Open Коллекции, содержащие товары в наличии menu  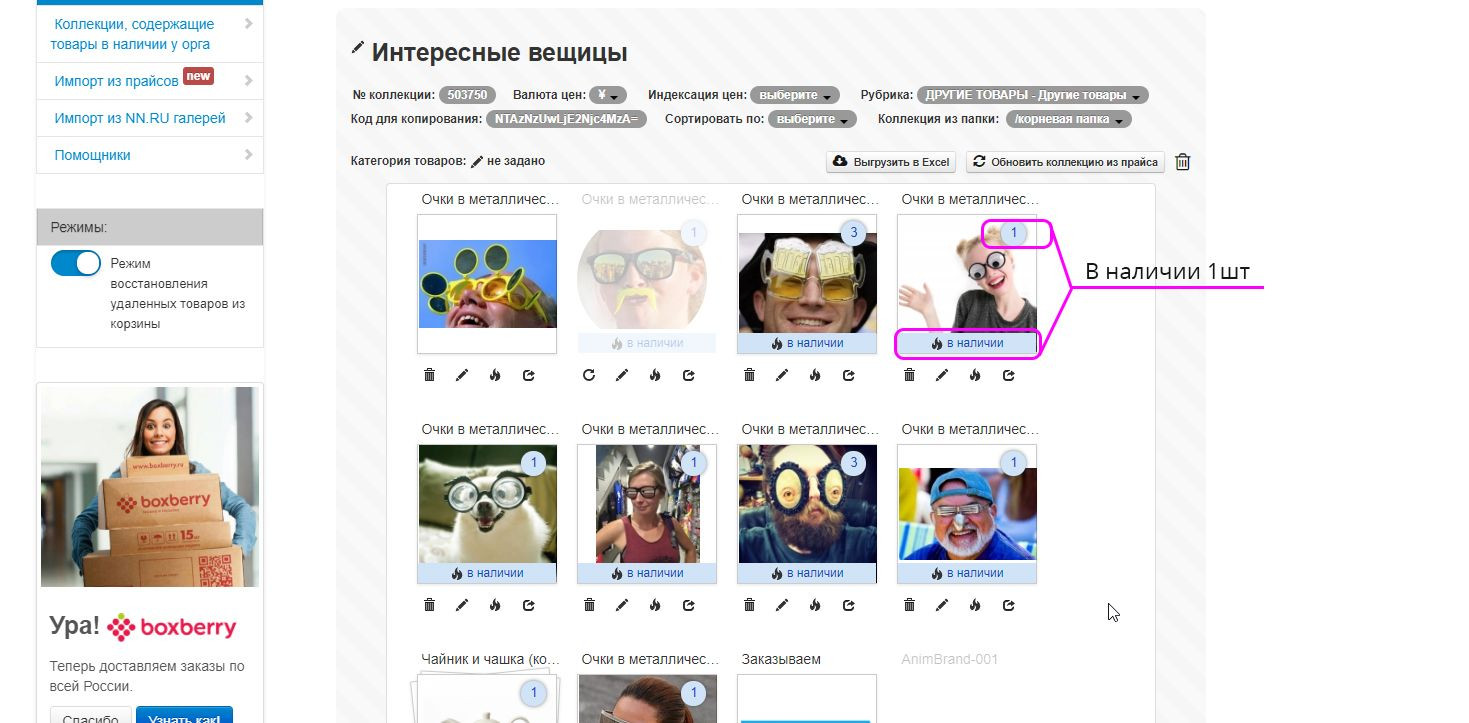tap(150, 34)
